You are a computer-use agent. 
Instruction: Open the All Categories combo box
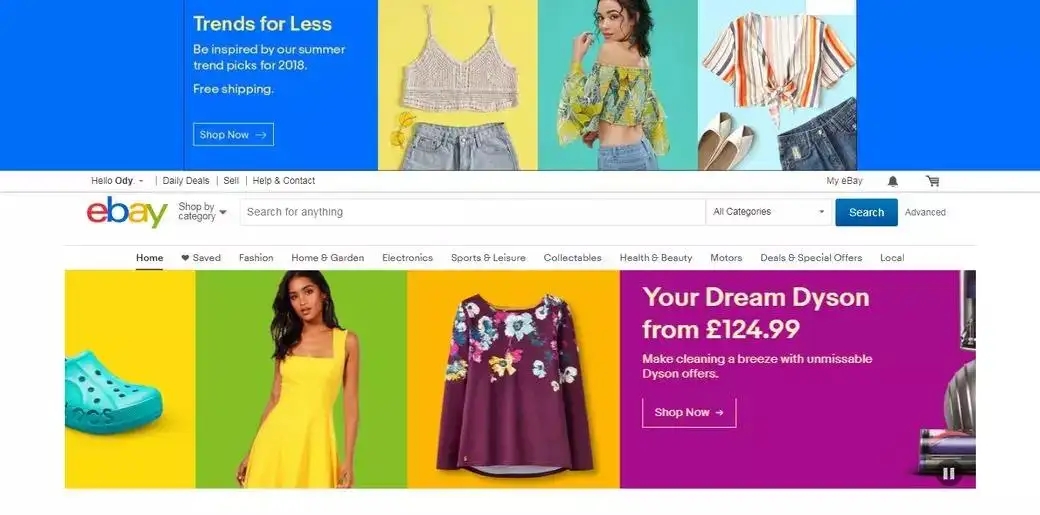(768, 212)
